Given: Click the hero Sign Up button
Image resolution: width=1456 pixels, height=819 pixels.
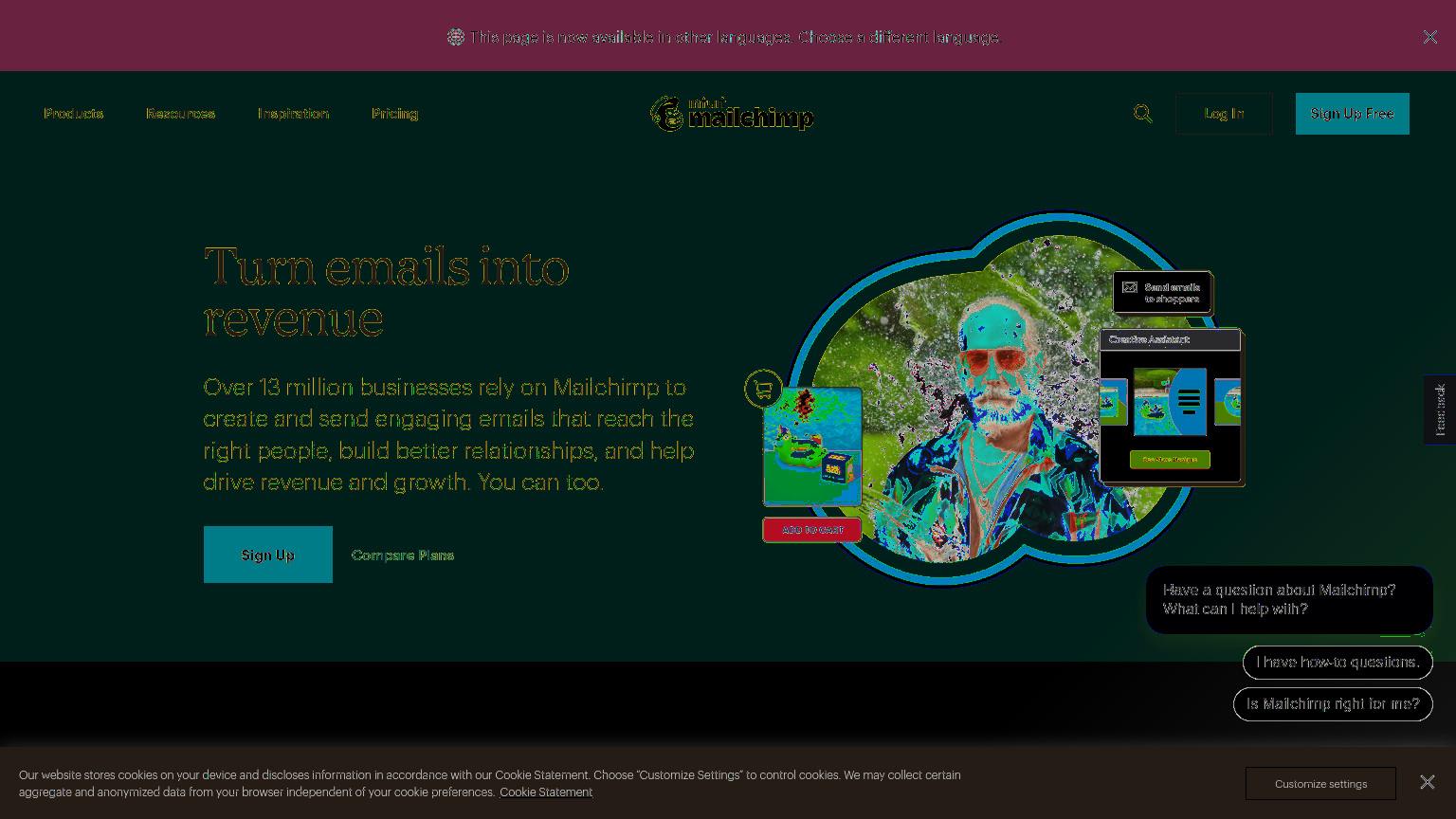Looking at the screenshot, I should click(x=268, y=555).
